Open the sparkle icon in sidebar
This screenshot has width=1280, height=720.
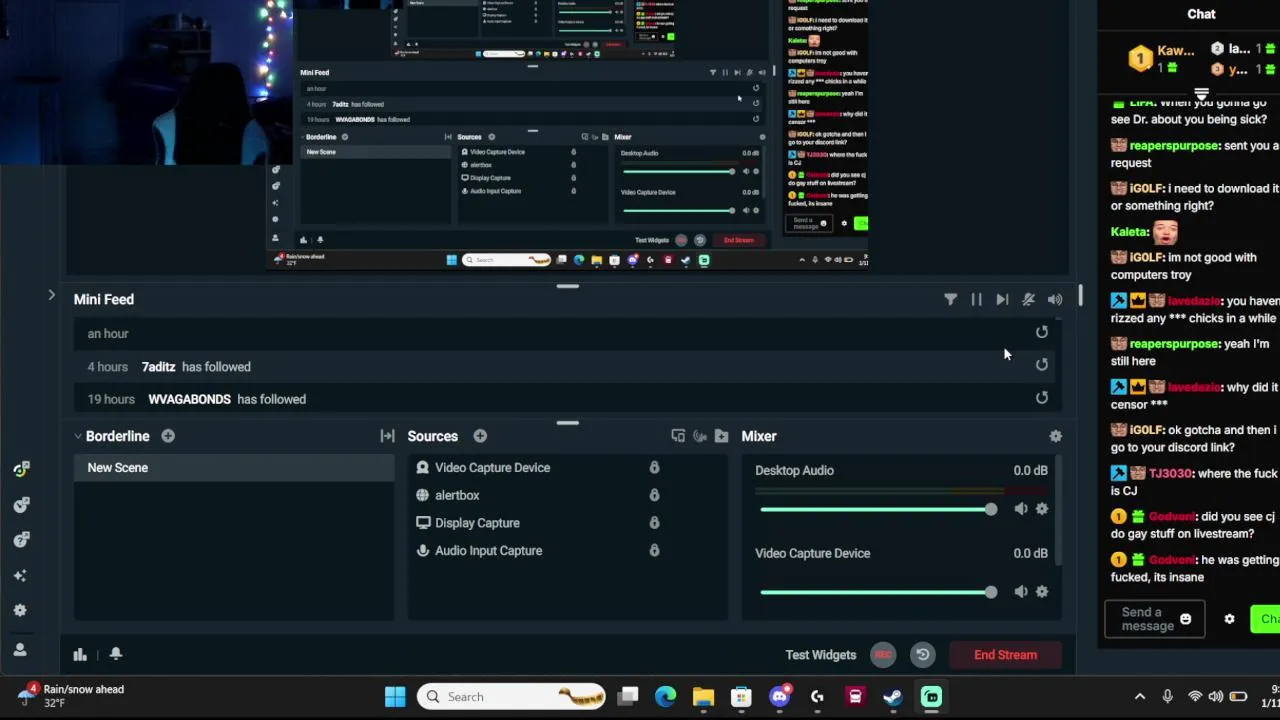click(20, 576)
